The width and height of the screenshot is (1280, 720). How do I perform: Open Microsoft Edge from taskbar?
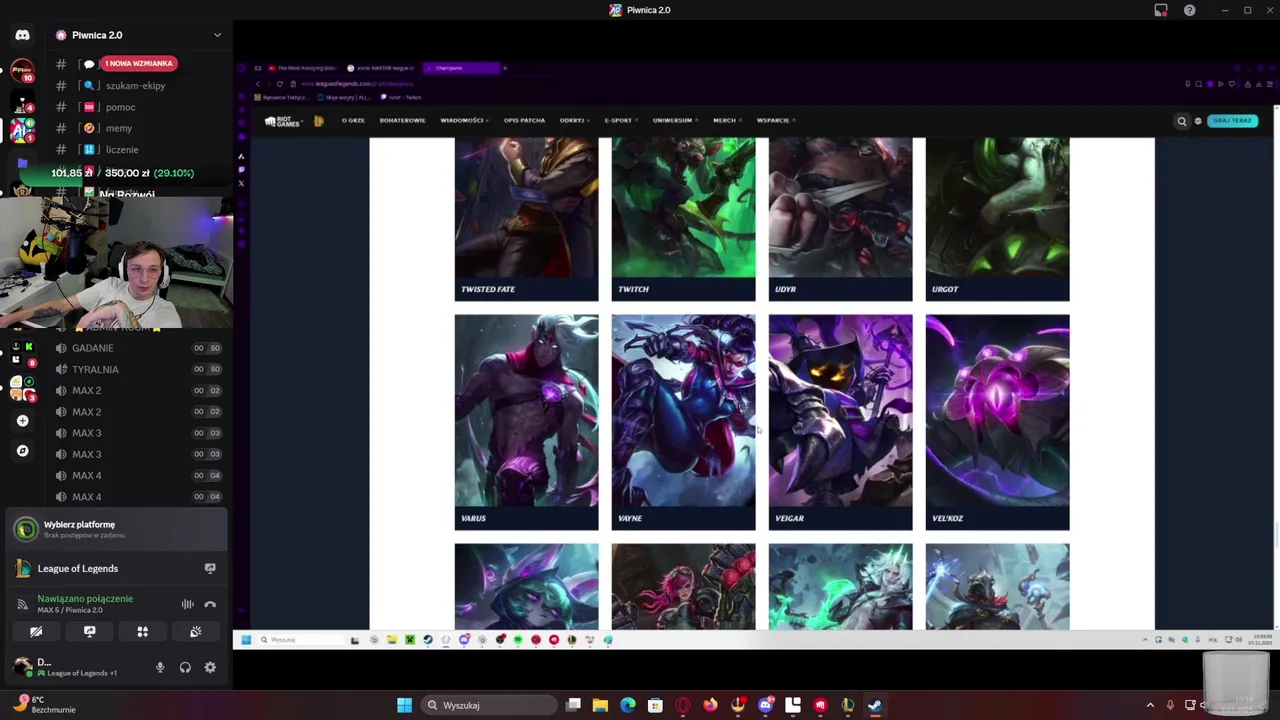click(x=628, y=705)
